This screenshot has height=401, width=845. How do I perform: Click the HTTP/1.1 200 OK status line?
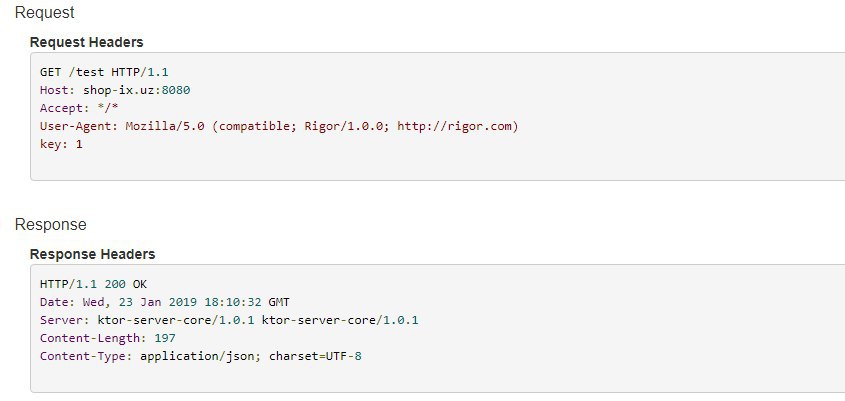coord(93,284)
